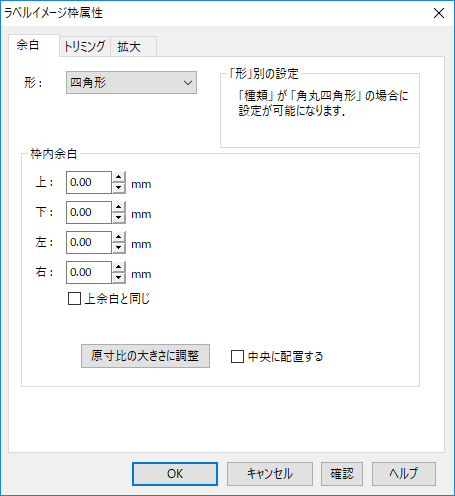Click the 確認 button
The image size is (455, 496).
click(x=342, y=474)
